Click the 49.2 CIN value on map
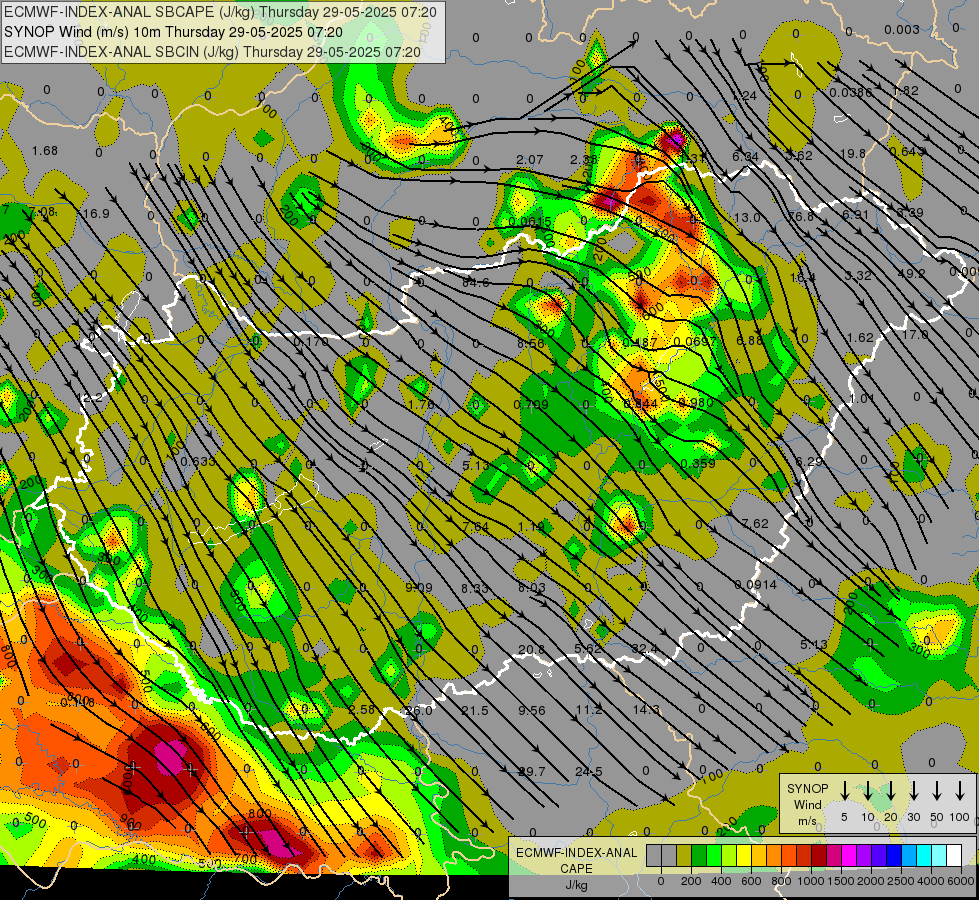Screen dimensions: 979x900 tap(911, 274)
